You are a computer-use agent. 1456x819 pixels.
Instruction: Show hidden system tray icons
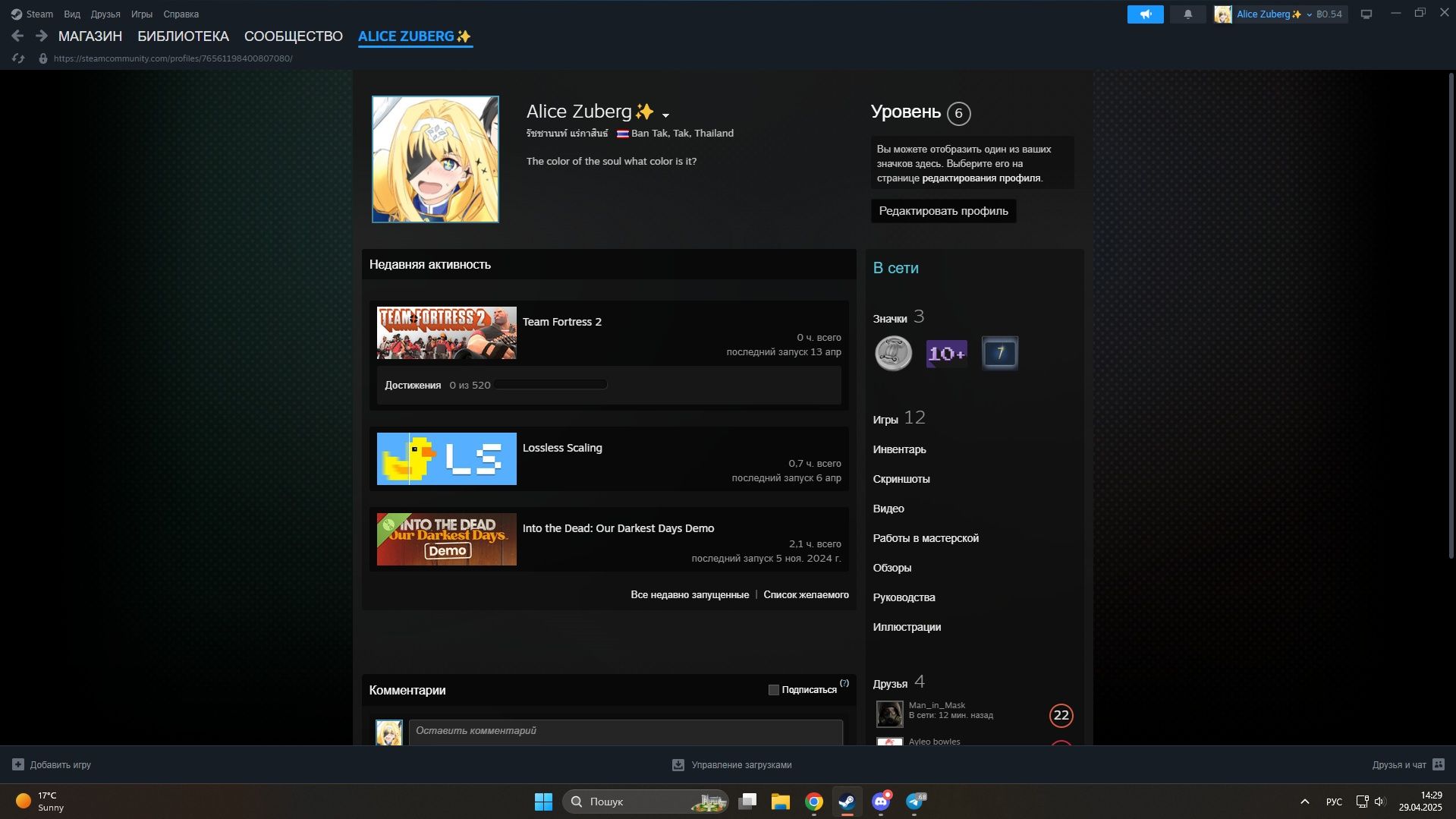(x=1304, y=802)
